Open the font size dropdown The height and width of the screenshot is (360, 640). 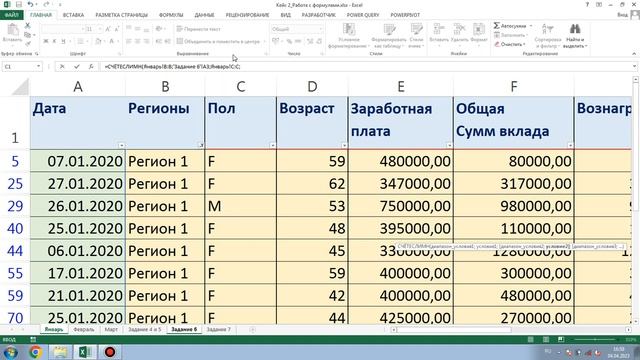(x=100, y=29)
